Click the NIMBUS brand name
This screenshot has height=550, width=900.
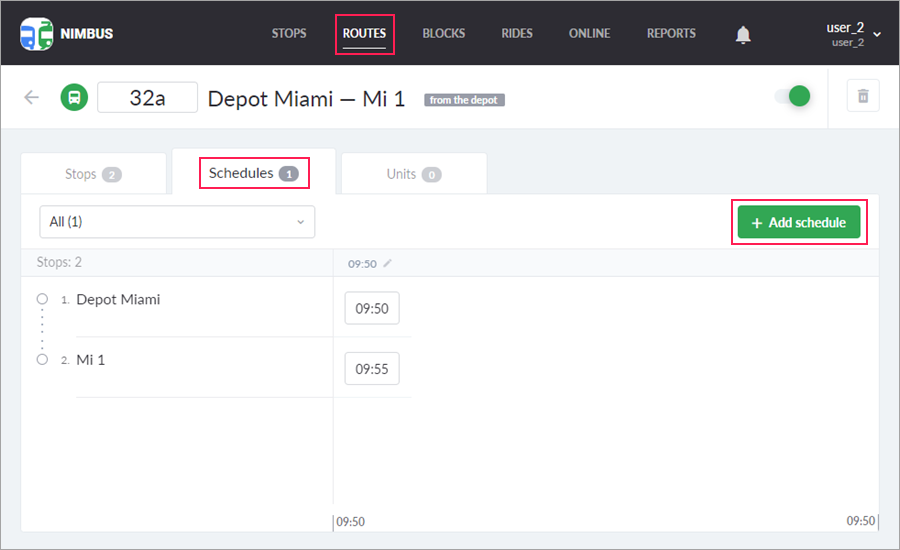(87, 34)
